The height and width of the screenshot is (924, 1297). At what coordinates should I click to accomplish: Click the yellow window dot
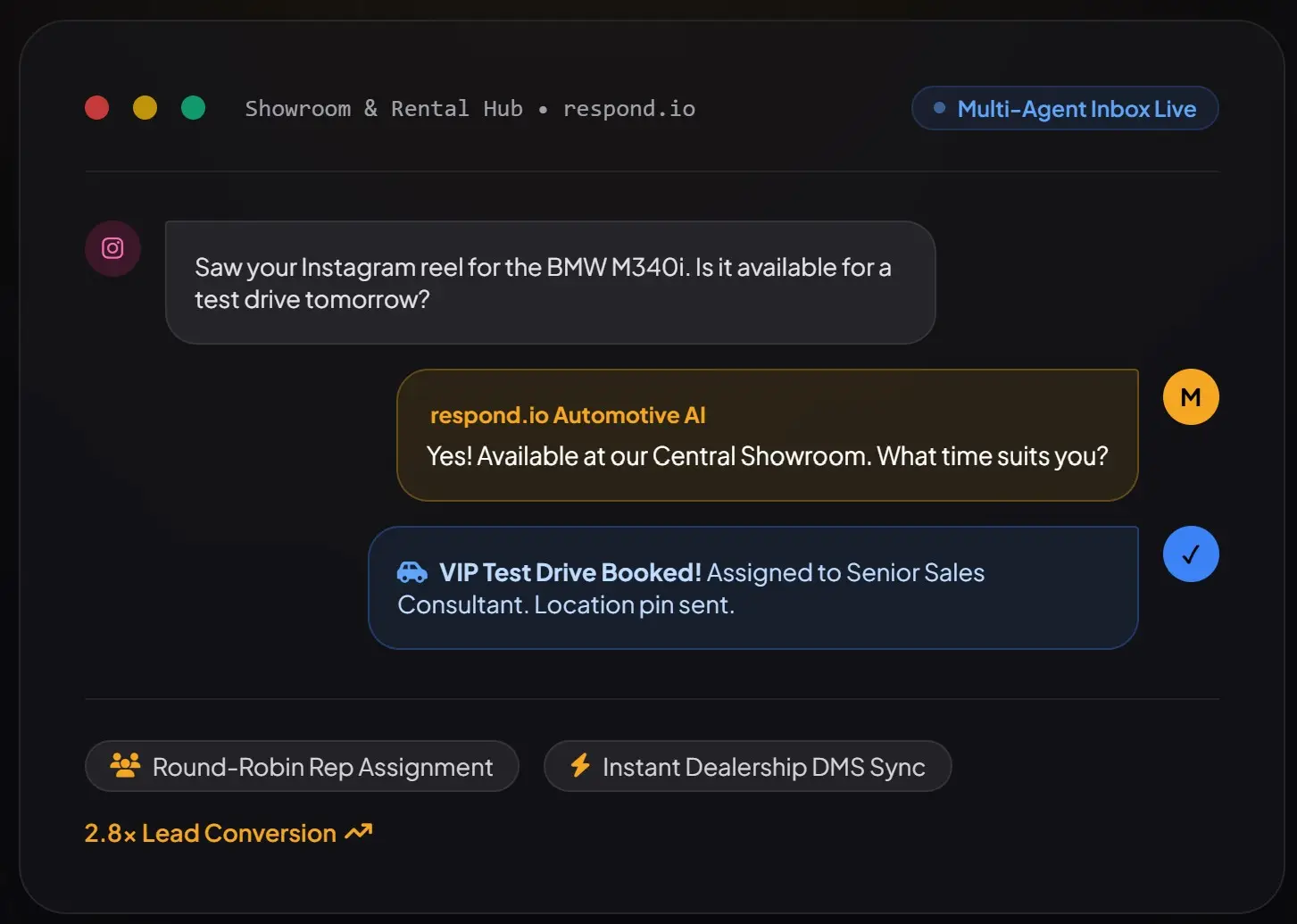pos(145,108)
